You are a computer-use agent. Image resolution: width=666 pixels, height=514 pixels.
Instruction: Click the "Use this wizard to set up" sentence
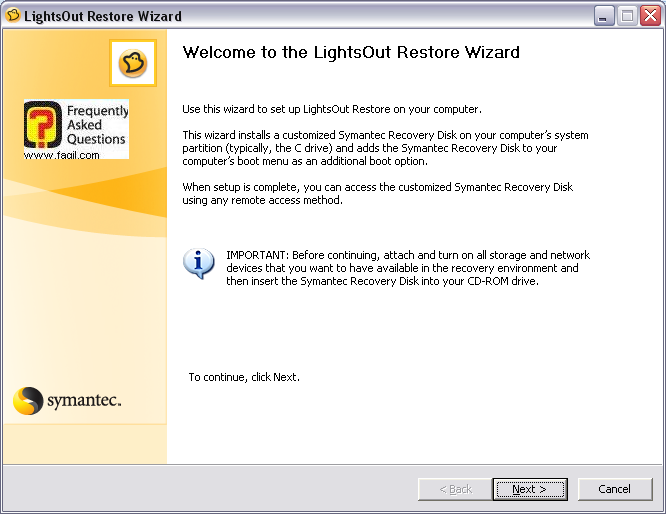(x=332, y=108)
